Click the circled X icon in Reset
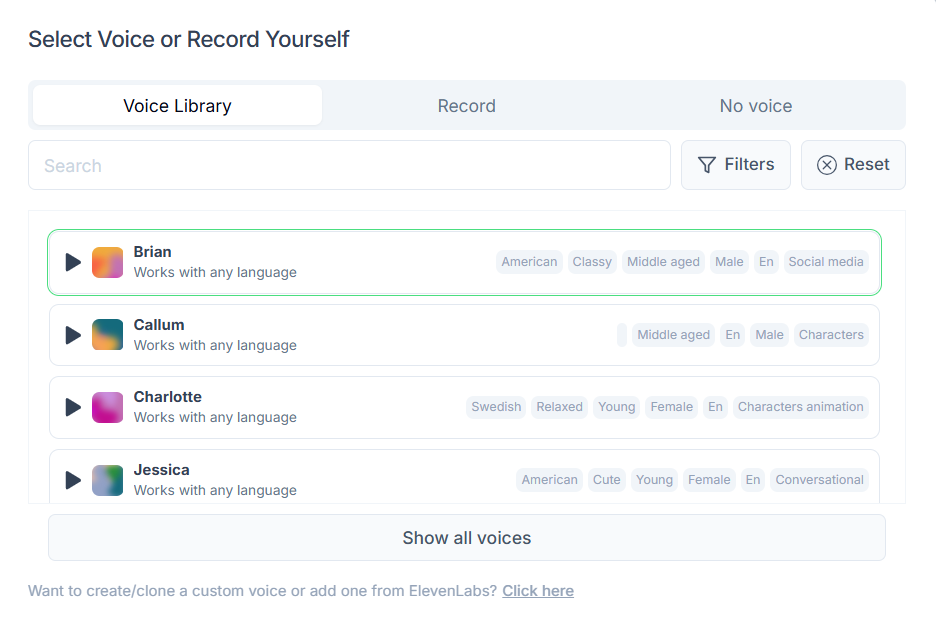 (x=827, y=165)
